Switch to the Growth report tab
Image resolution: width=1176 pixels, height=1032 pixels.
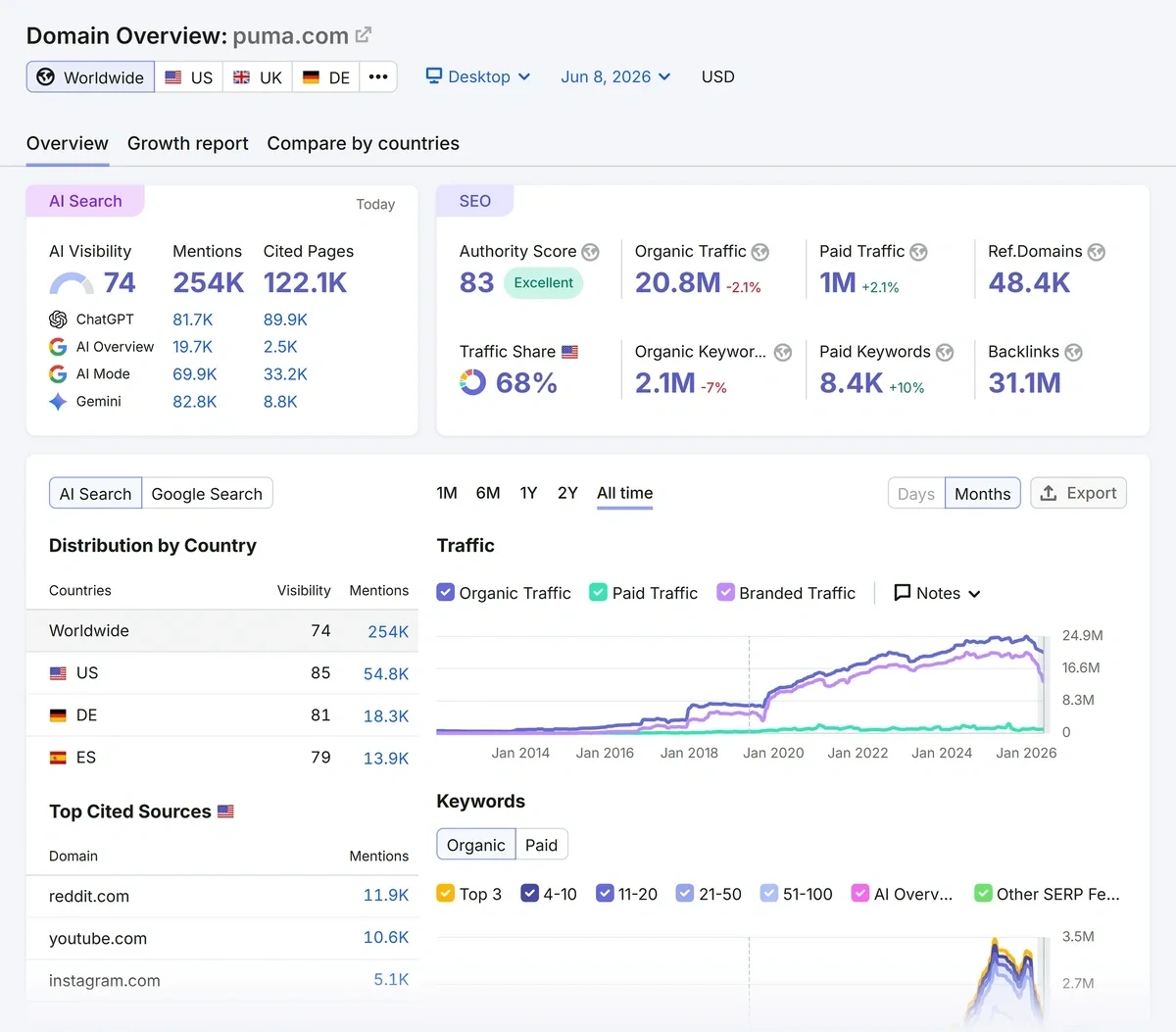pos(188,143)
